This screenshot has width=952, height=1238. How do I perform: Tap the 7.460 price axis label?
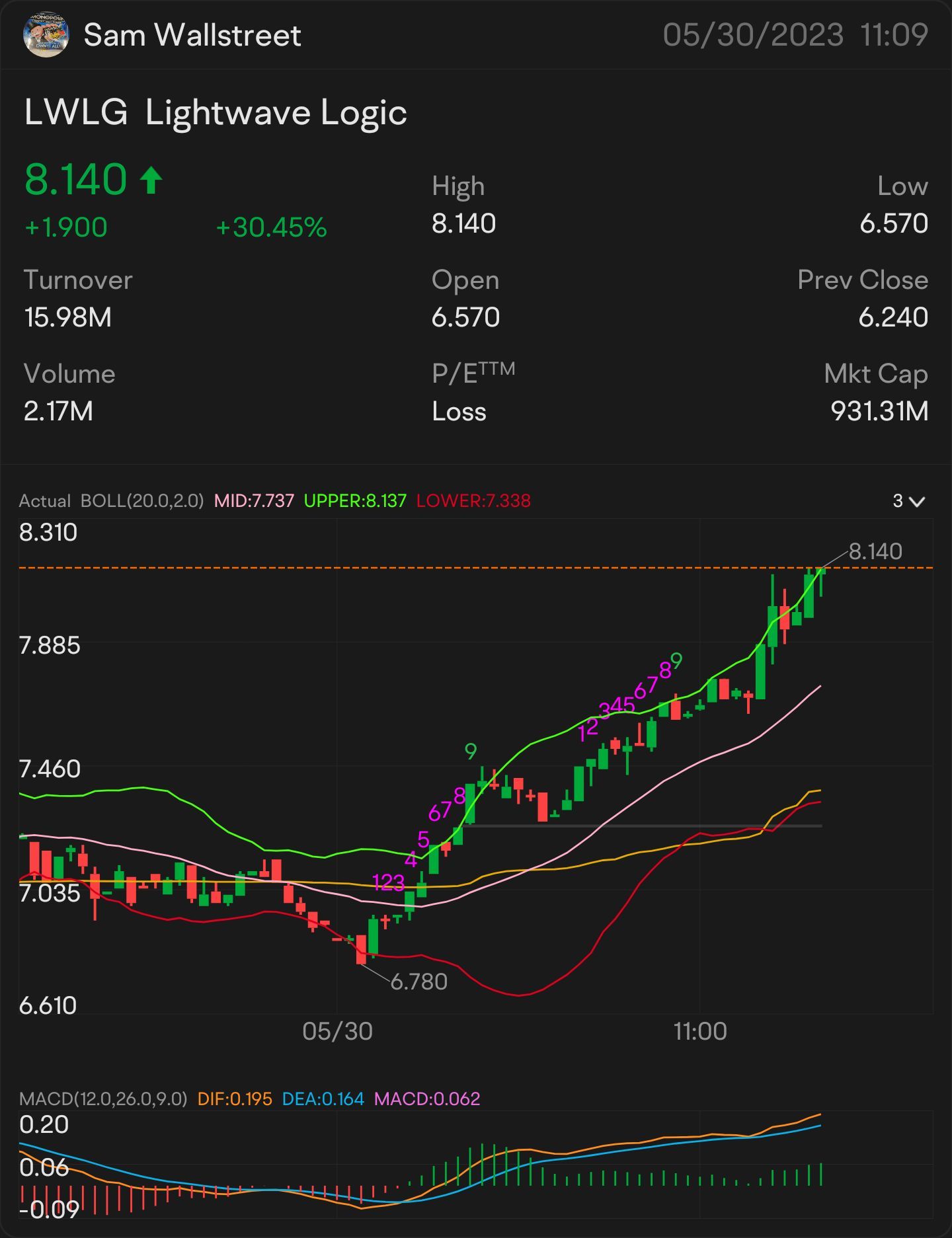[50, 769]
